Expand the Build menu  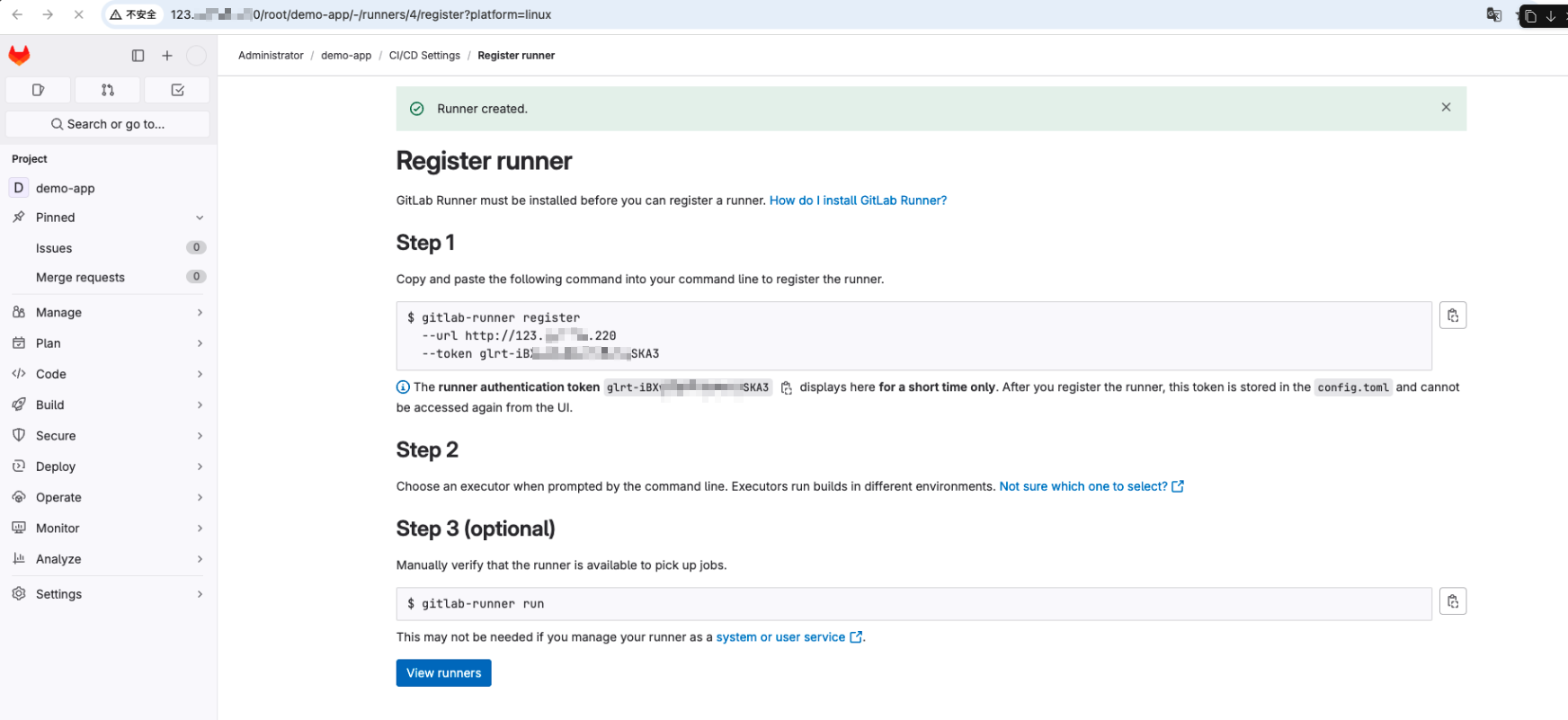tap(108, 404)
